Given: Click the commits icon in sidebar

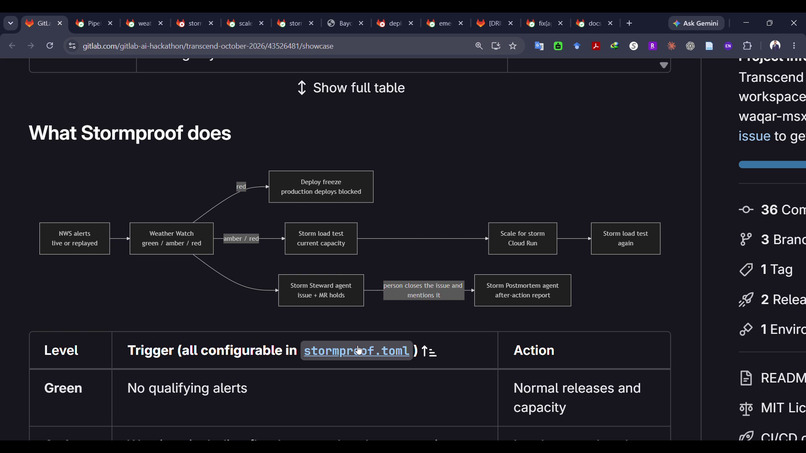Looking at the screenshot, I should [746, 210].
